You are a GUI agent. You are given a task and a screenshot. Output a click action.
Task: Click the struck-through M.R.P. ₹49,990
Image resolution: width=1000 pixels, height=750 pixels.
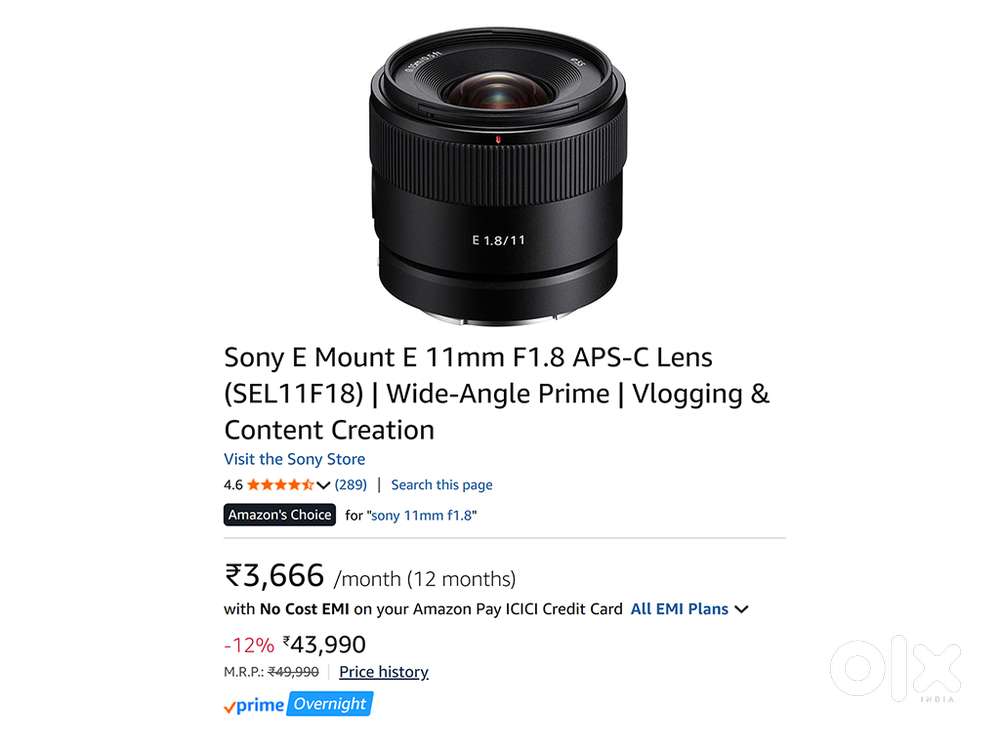(293, 672)
